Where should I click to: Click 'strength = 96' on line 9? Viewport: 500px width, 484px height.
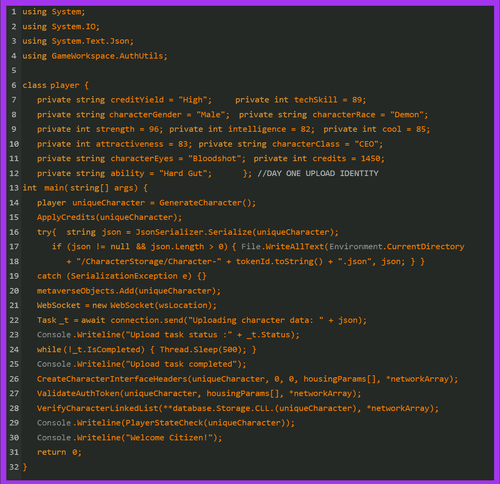[x=128, y=129]
